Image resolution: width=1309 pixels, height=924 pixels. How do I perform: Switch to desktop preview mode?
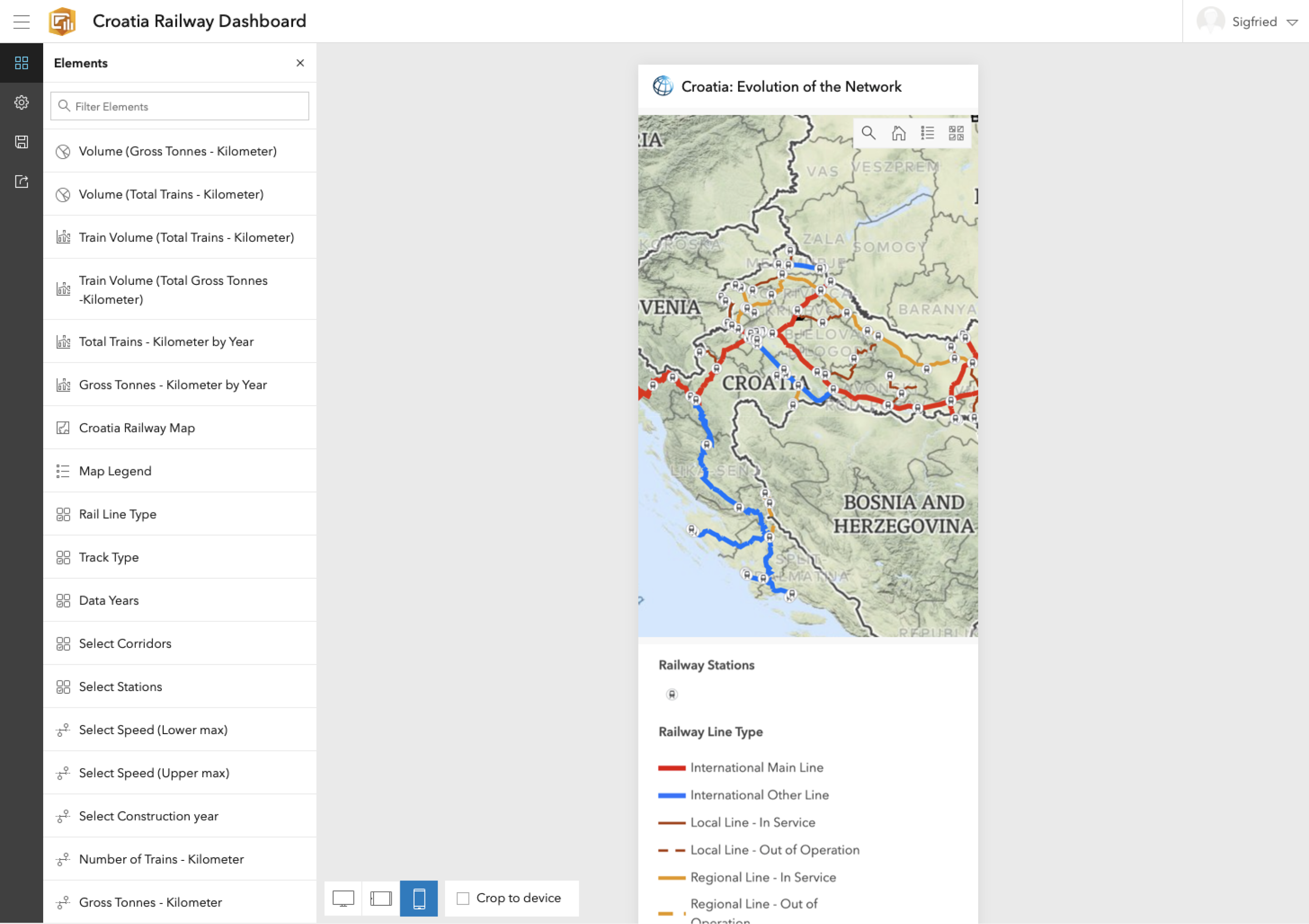[x=343, y=899]
